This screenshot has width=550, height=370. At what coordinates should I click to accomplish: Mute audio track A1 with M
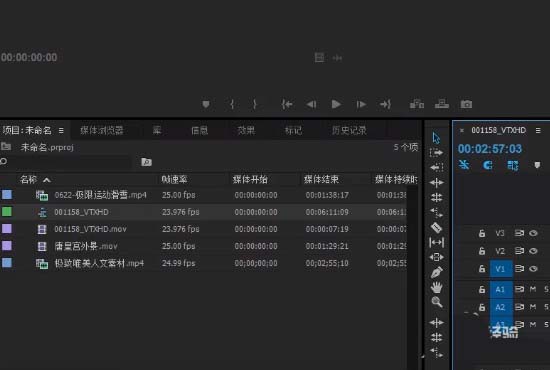click(533, 289)
